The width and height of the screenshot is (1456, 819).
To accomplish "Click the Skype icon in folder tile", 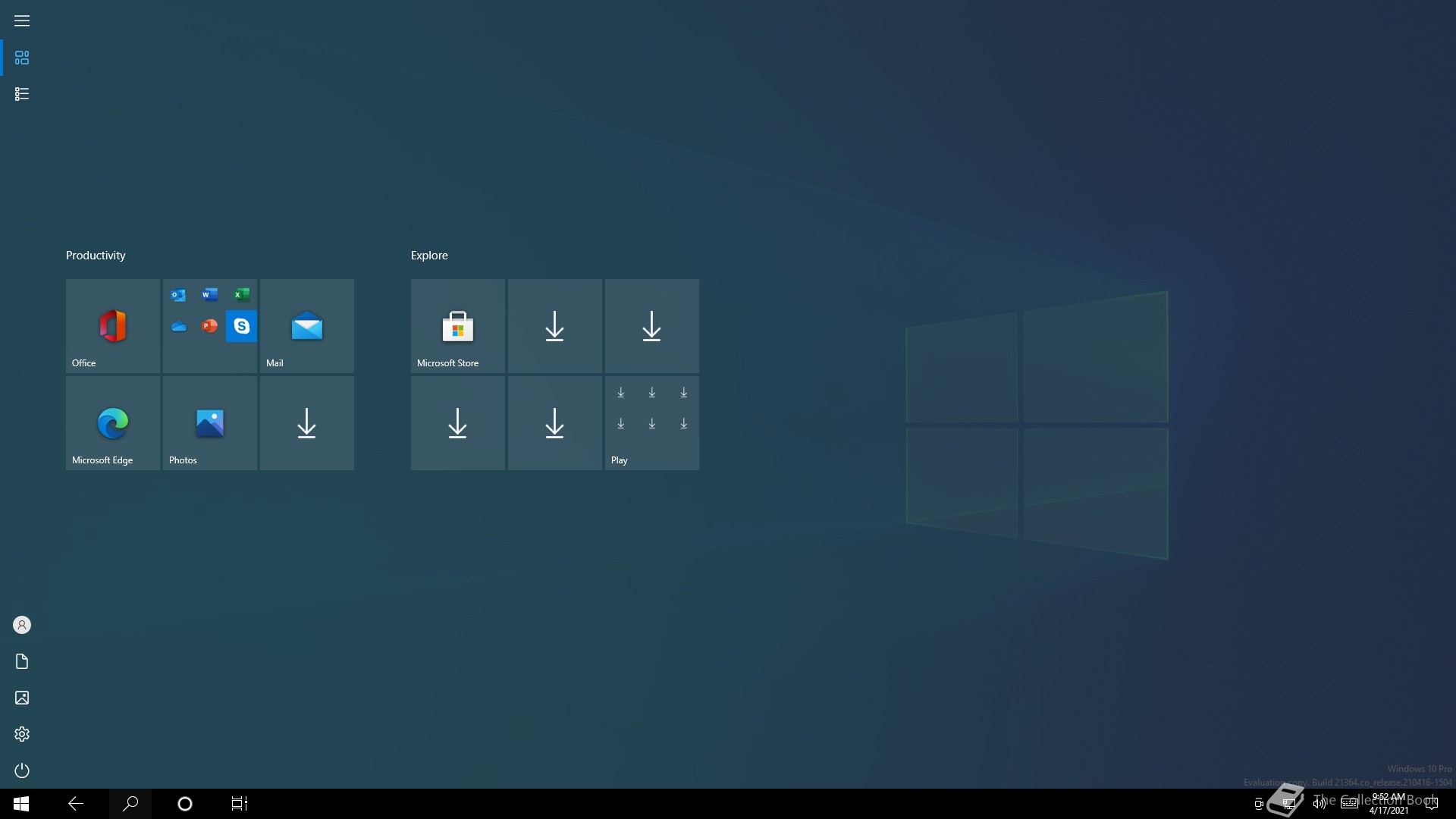I will click(x=241, y=326).
